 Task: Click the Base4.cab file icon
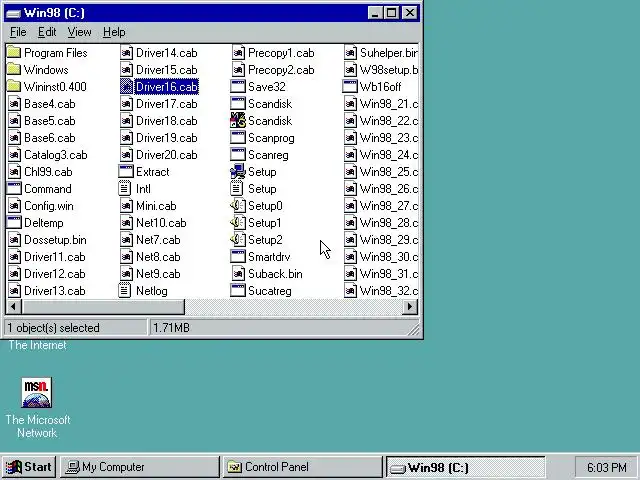click(x=14, y=104)
